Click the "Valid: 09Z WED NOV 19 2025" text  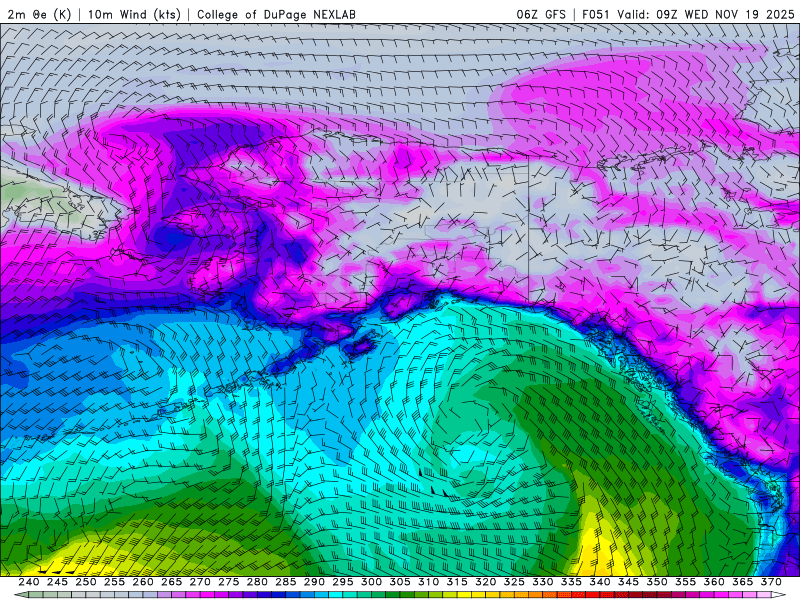tap(706, 14)
